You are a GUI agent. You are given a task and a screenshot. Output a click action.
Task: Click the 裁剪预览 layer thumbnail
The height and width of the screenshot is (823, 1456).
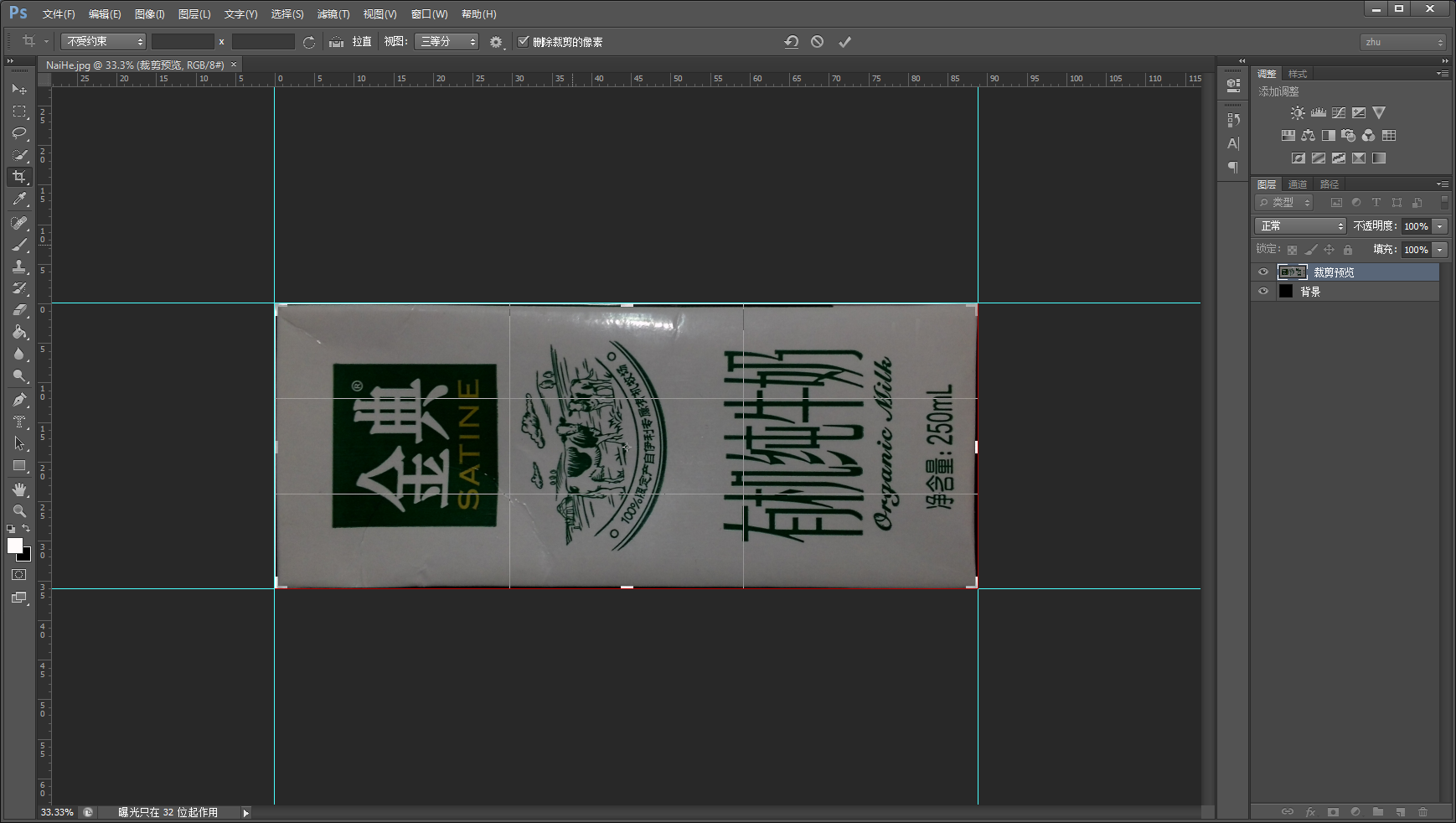pos(1292,272)
